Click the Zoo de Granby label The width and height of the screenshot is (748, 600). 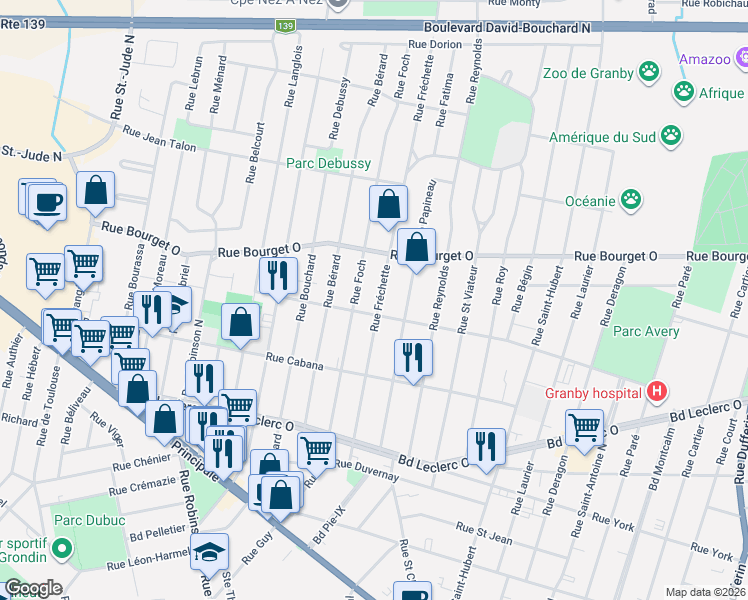(x=588, y=73)
